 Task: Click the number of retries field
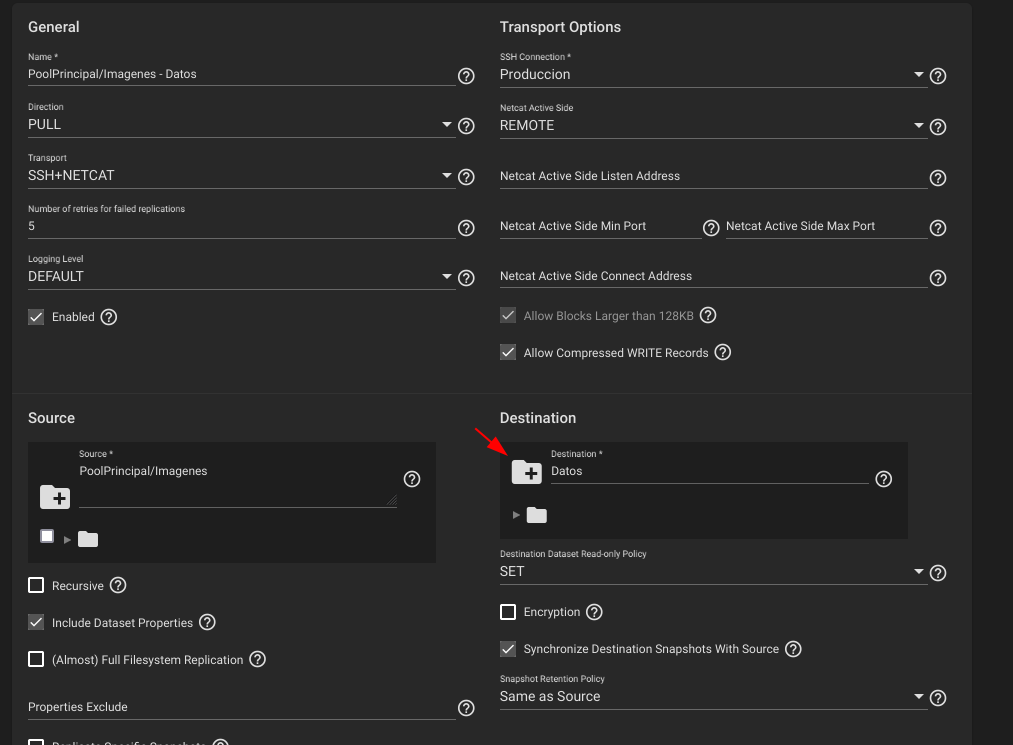pyautogui.click(x=241, y=226)
